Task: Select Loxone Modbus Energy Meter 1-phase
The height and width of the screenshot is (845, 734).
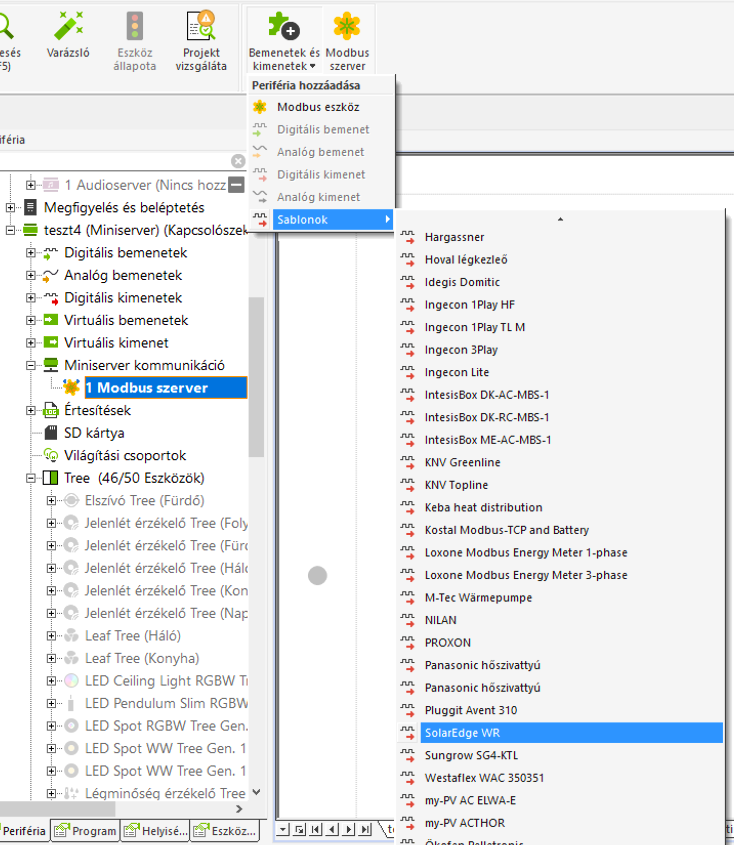Action: 560,553
